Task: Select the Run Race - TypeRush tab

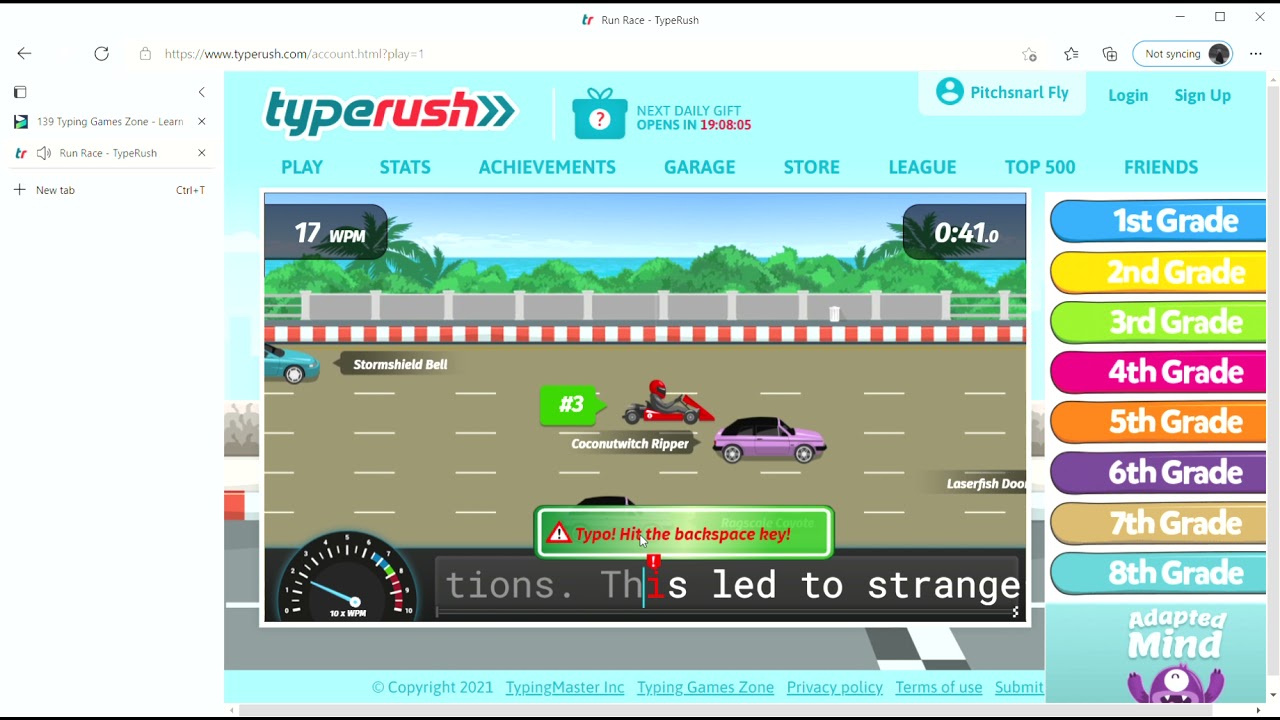Action: tap(108, 153)
